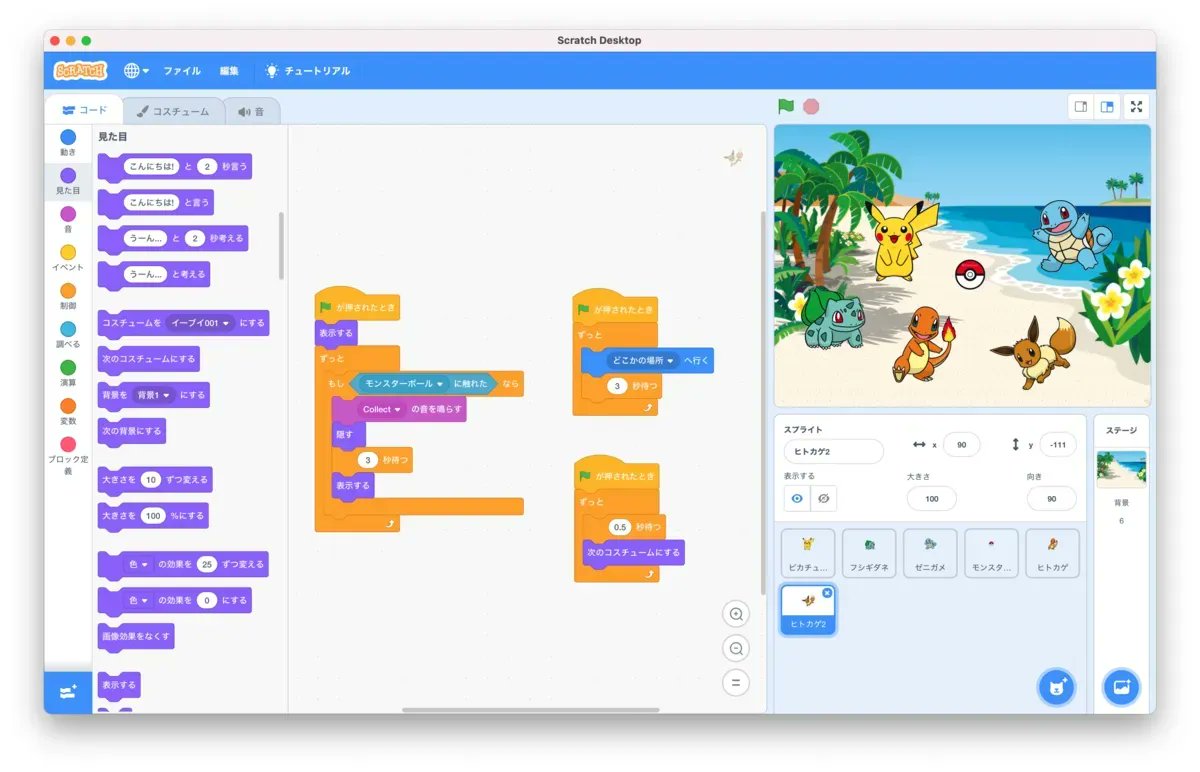Open backdrop dropdown 背景1 in palette
The image size is (1200, 772).
(x=155, y=395)
